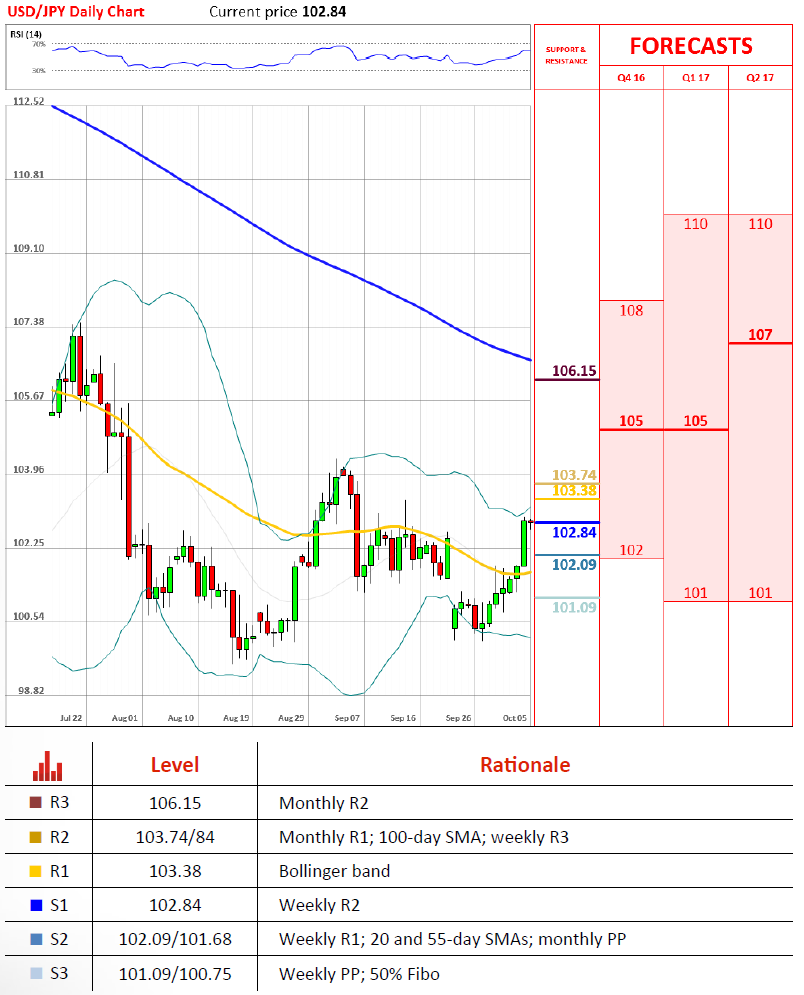
Task: Click the Q1 17 median forecast 105
Action: click(x=695, y=421)
